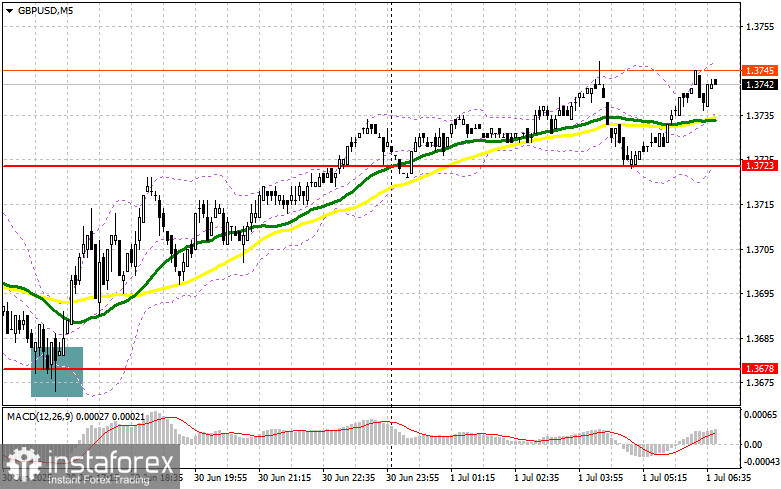This screenshot has width=781, height=489.
Task: Select the MACD 0.00 scale value
Action: coord(752,445)
